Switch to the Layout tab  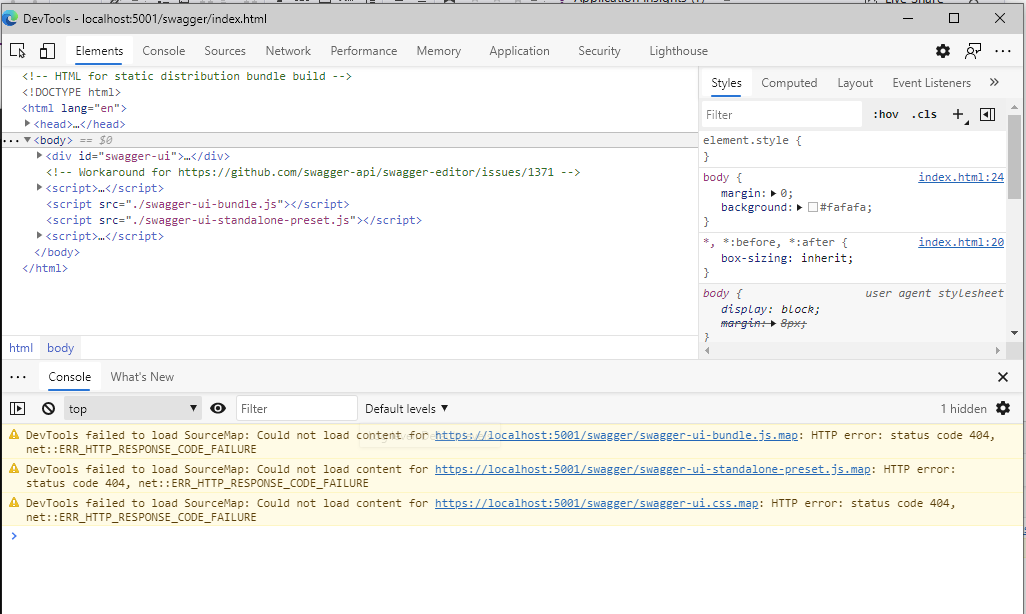[x=855, y=83]
